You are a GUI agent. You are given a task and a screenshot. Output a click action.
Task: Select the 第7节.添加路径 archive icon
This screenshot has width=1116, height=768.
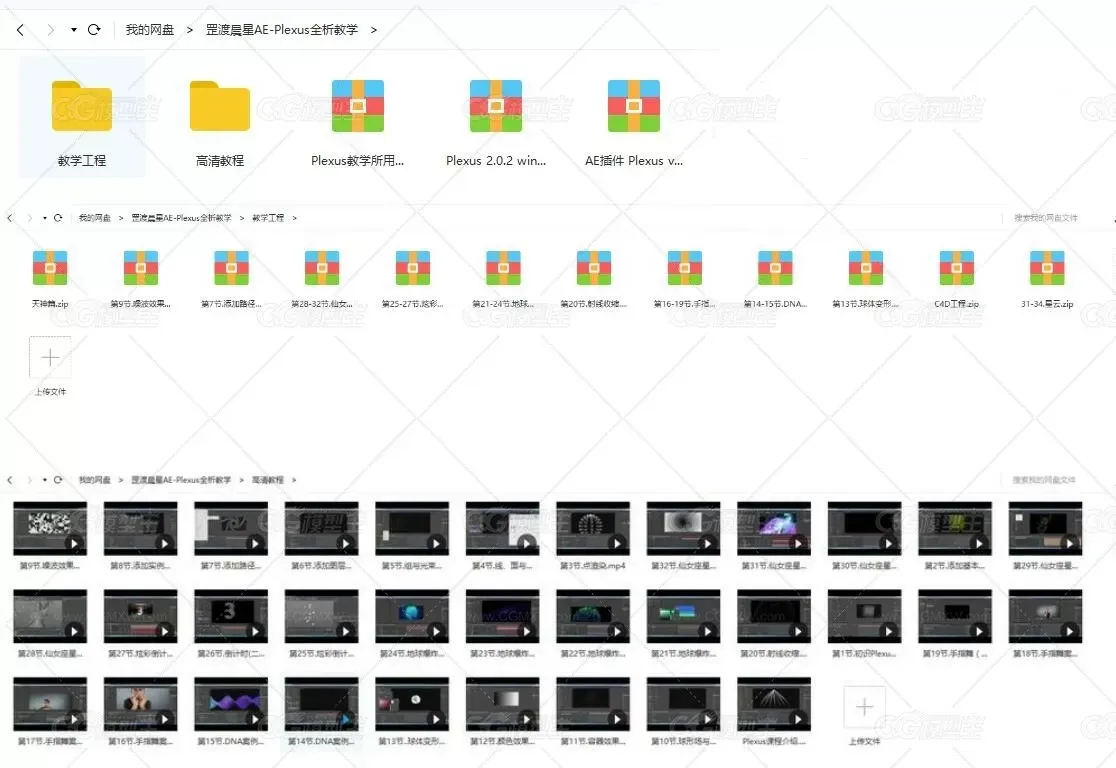[231, 268]
